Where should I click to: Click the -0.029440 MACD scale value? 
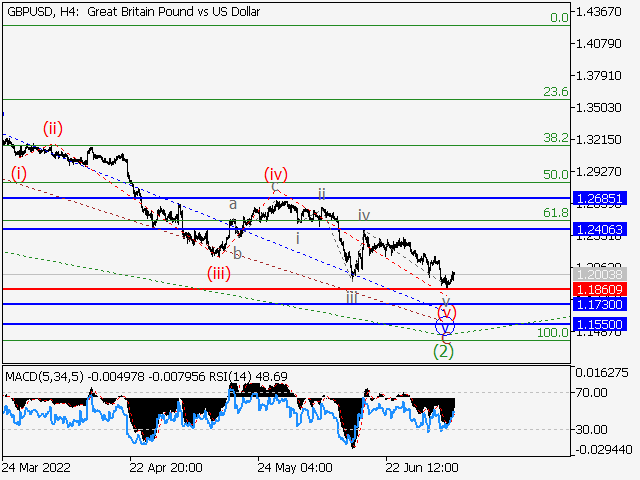[604, 450]
